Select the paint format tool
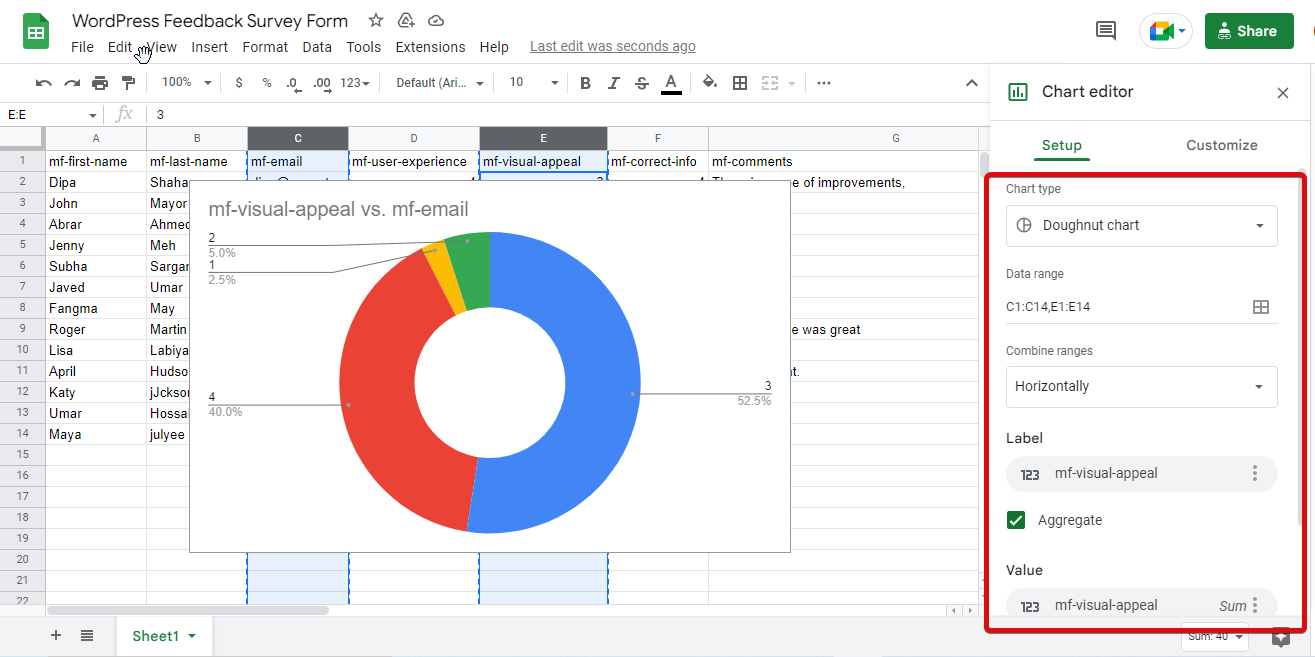The image size is (1315, 657). [x=128, y=83]
